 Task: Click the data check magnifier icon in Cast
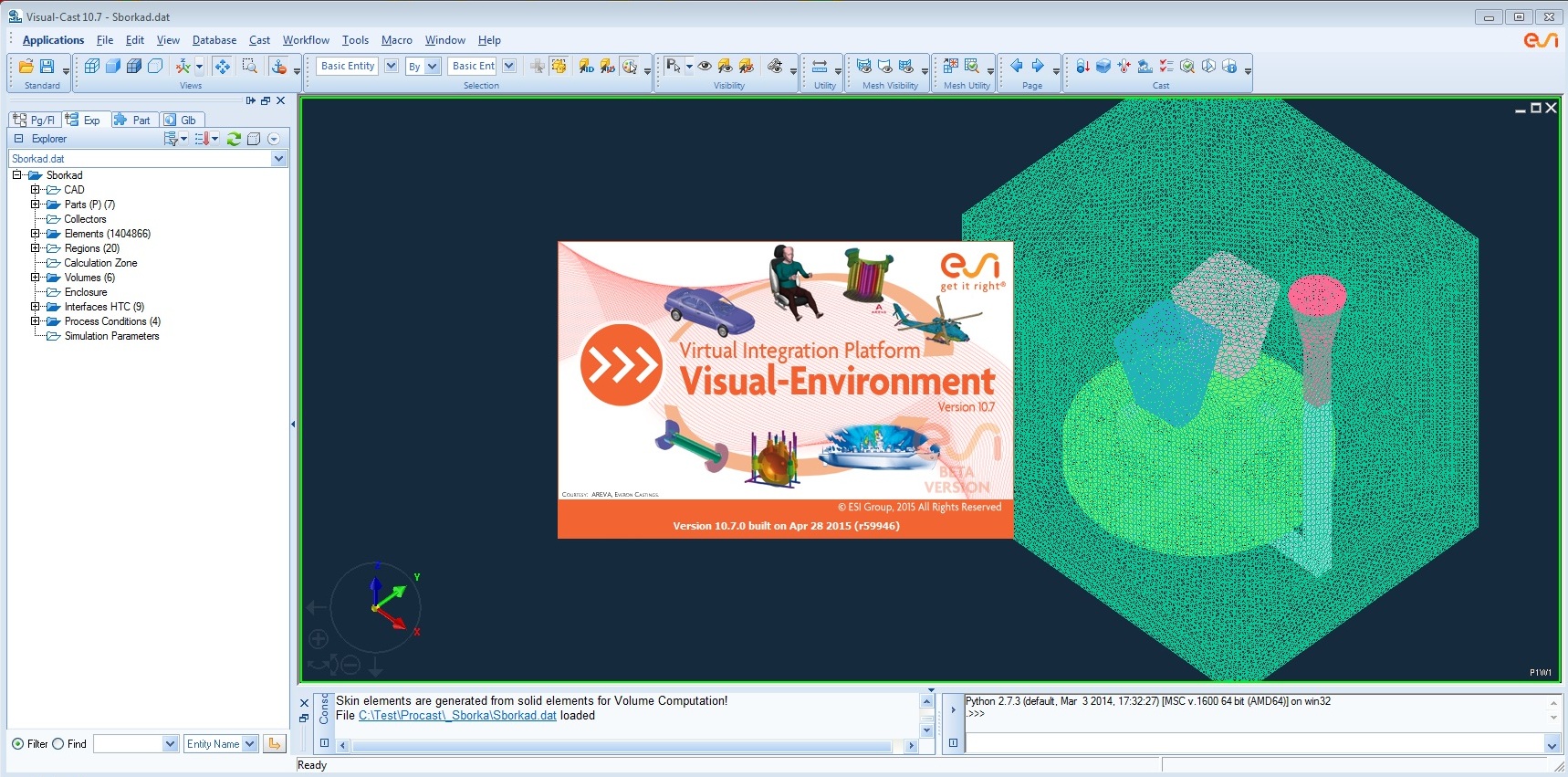(x=1187, y=66)
